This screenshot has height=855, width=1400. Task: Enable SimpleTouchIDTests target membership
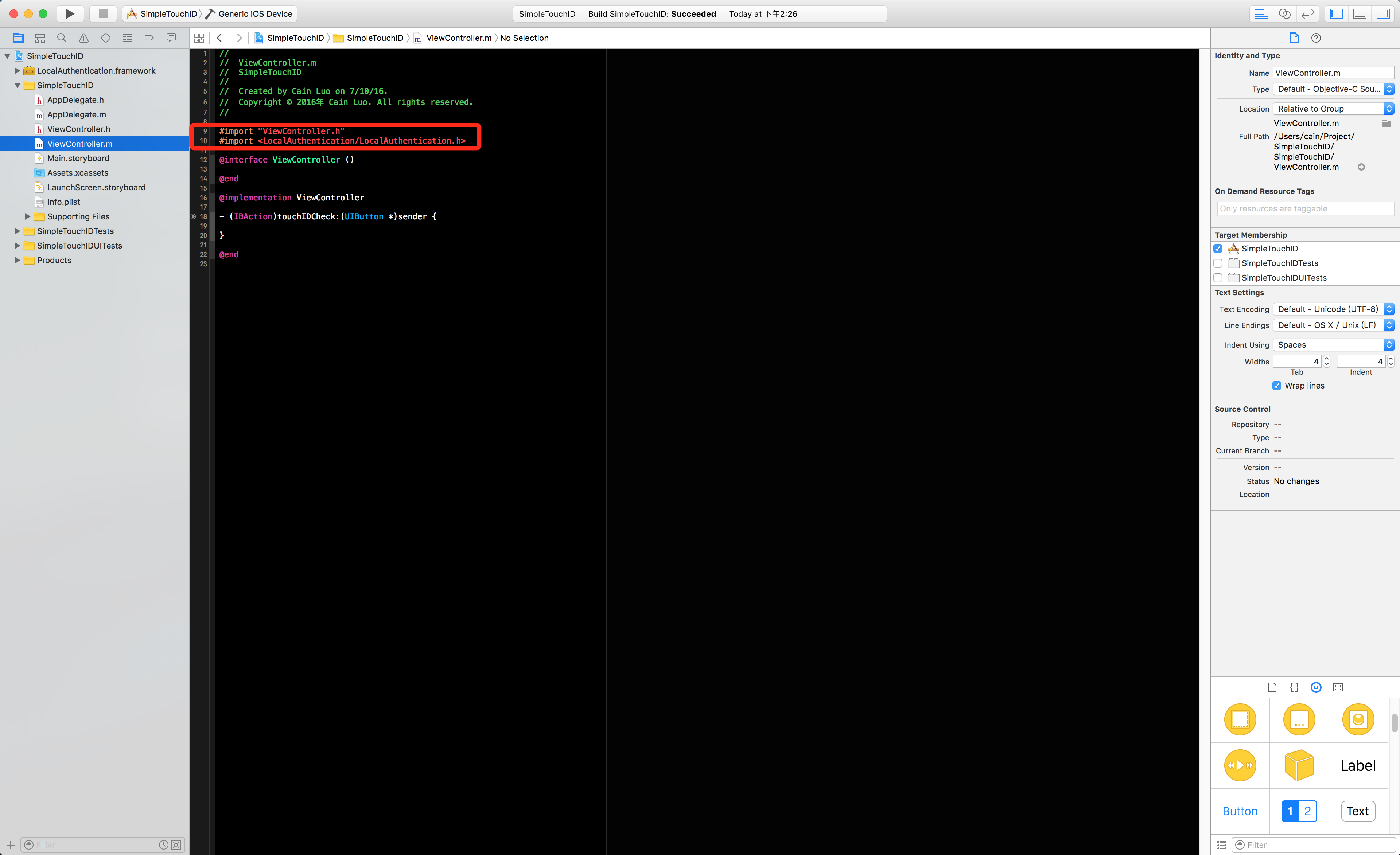1218,263
